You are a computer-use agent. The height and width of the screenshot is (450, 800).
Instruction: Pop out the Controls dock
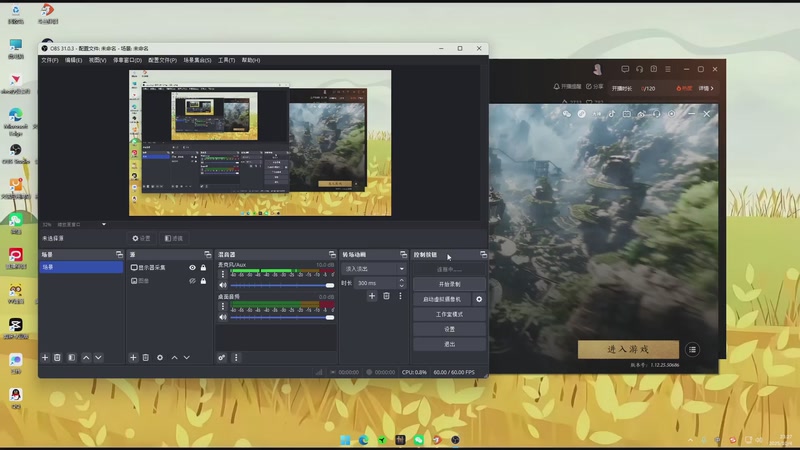(483, 254)
